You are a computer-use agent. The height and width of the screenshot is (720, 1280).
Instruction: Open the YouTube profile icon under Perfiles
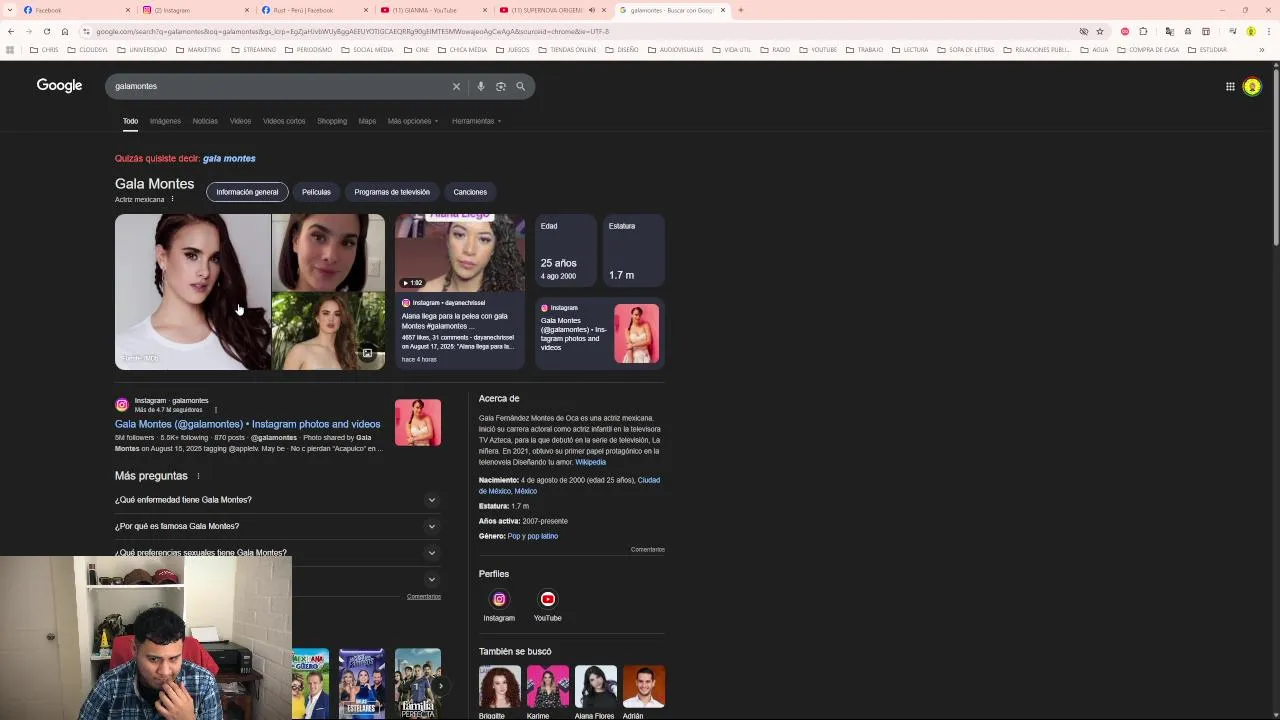pyautogui.click(x=547, y=599)
